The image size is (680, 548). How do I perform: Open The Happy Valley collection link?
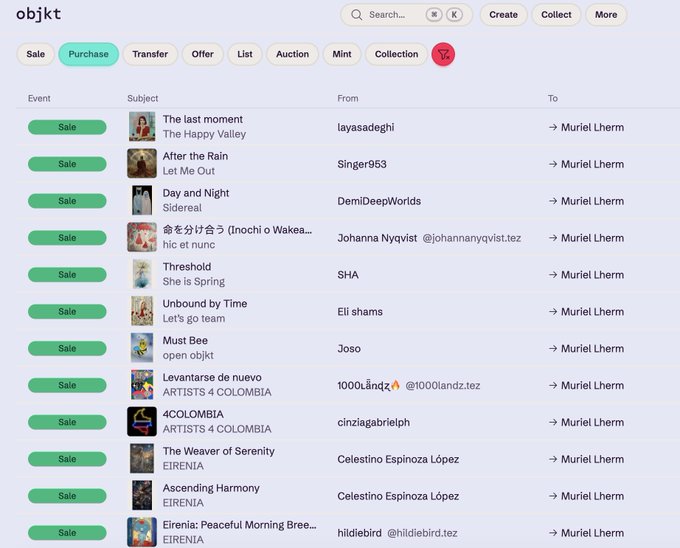point(204,134)
